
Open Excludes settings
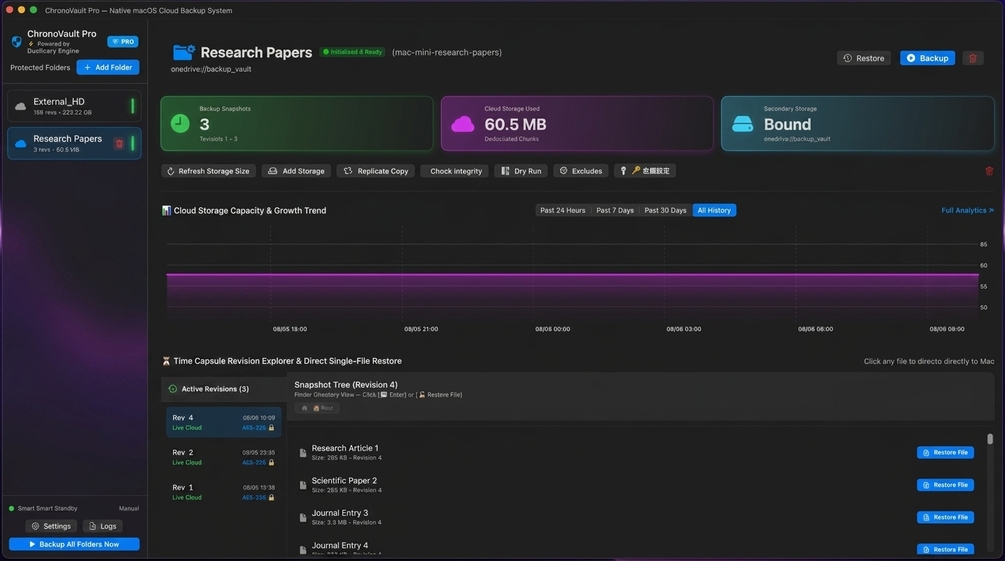point(581,171)
